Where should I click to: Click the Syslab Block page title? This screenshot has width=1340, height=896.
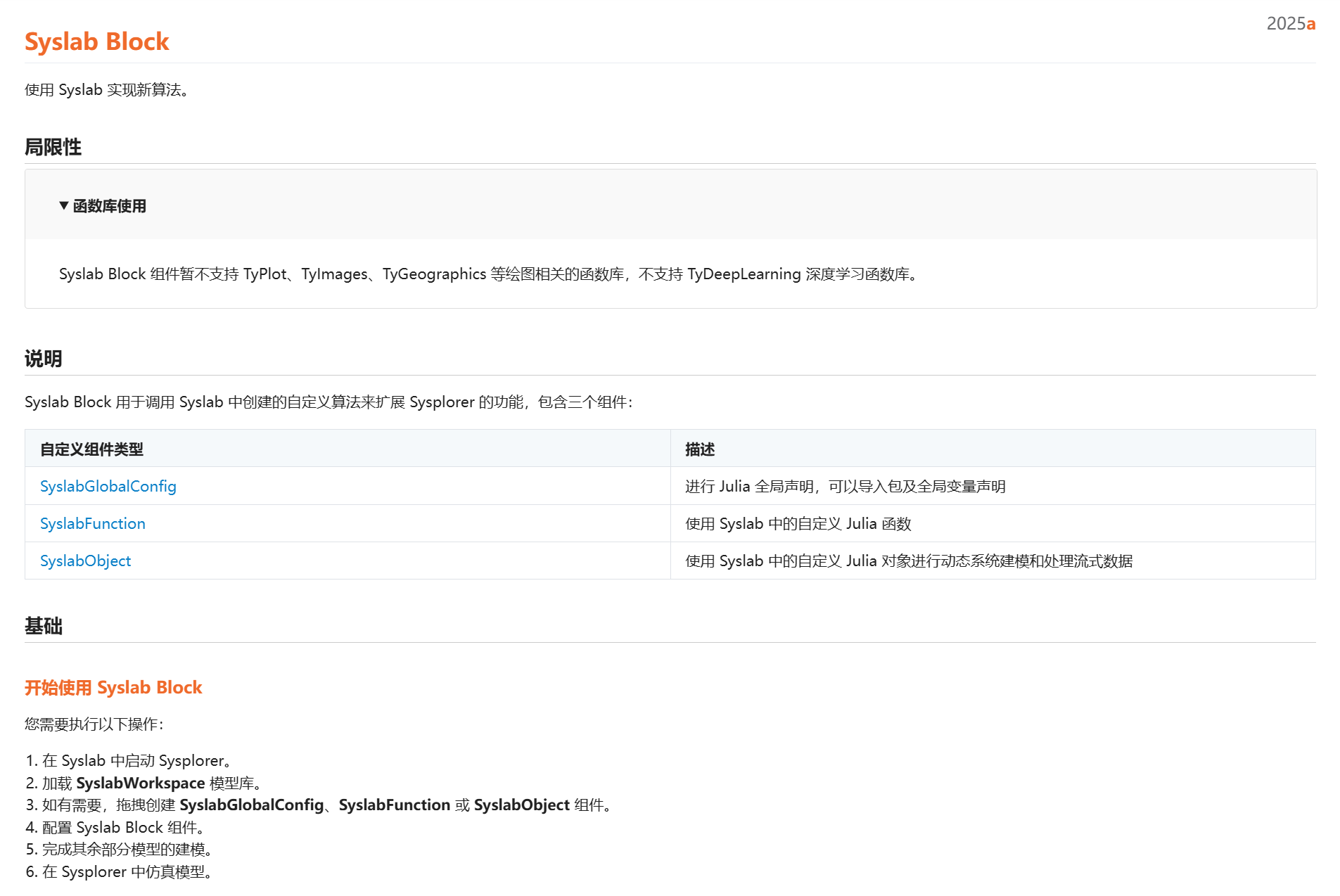pyautogui.click(x=97, y=41)
